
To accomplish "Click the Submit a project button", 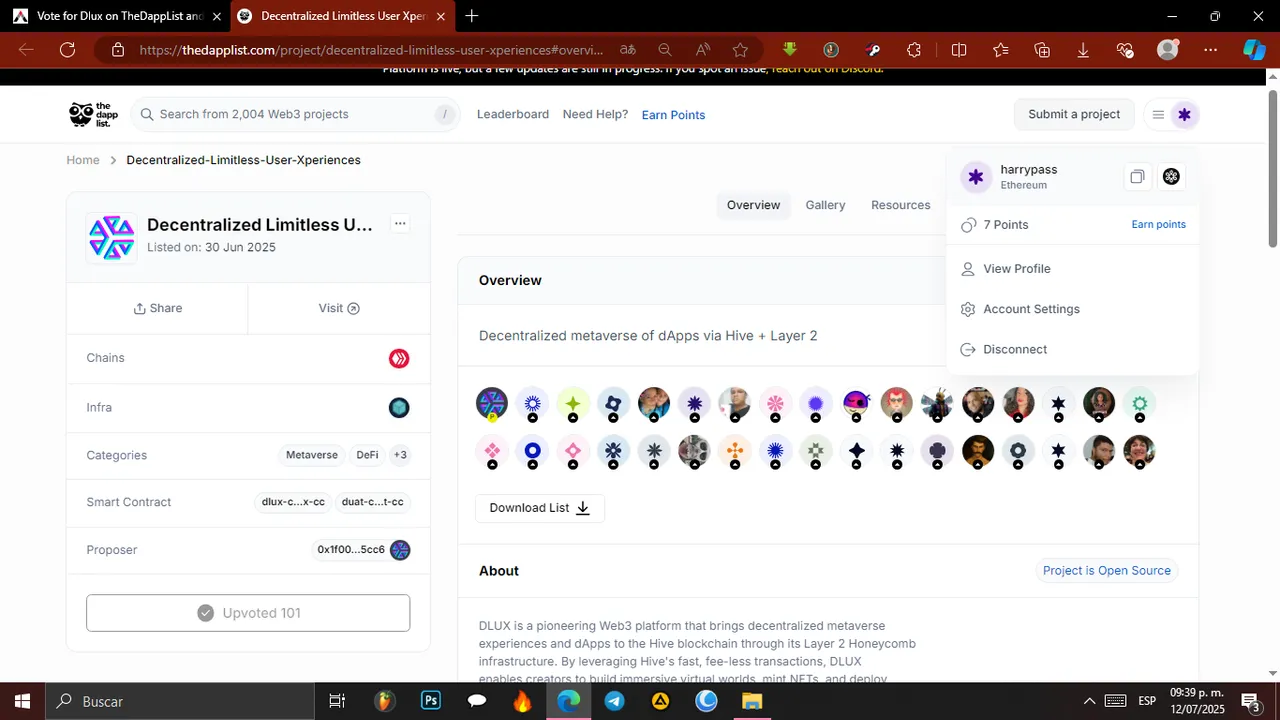I will 1074,114.
